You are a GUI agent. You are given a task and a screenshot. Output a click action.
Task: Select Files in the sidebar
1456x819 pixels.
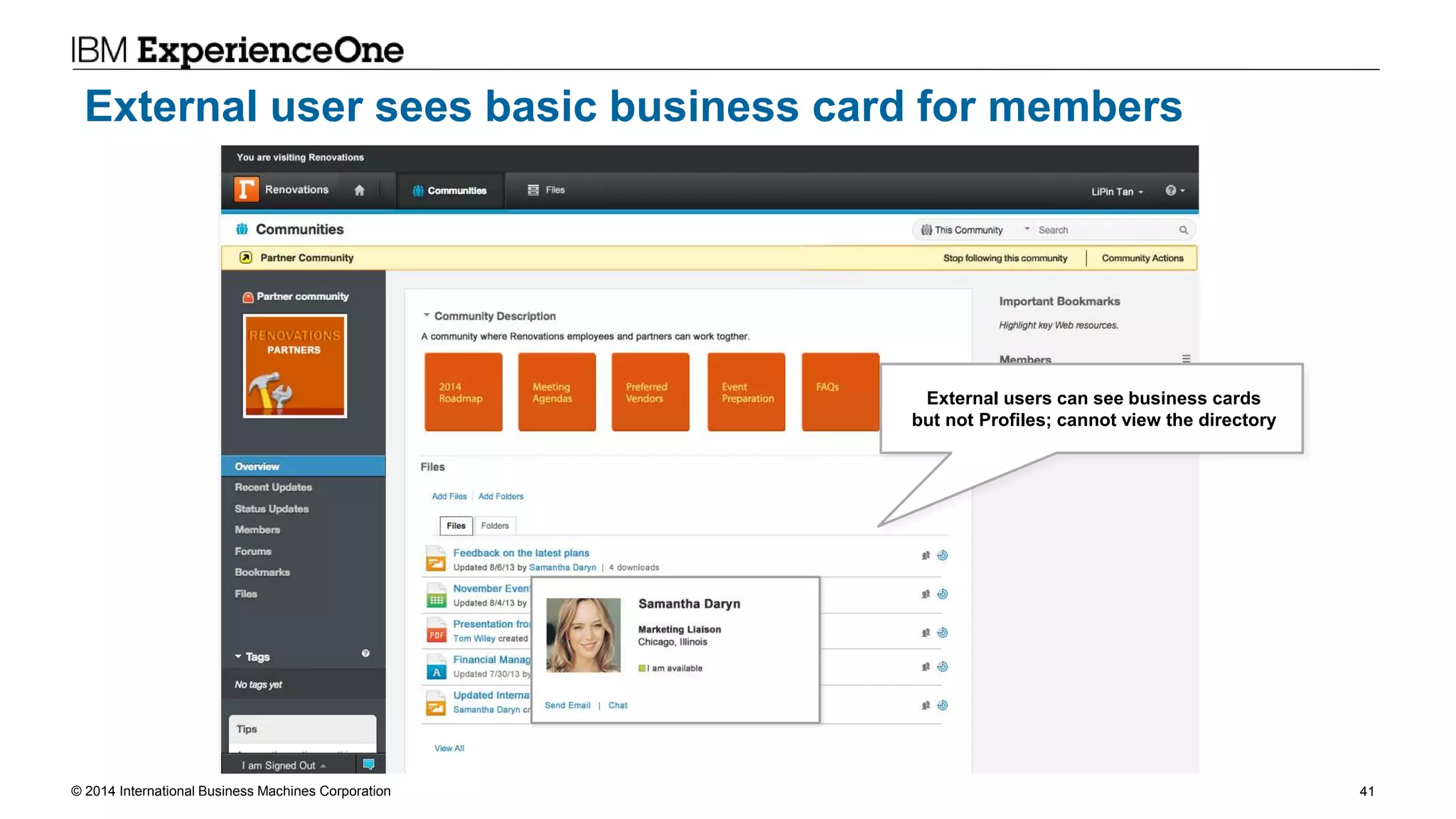(x=246, y=594)
